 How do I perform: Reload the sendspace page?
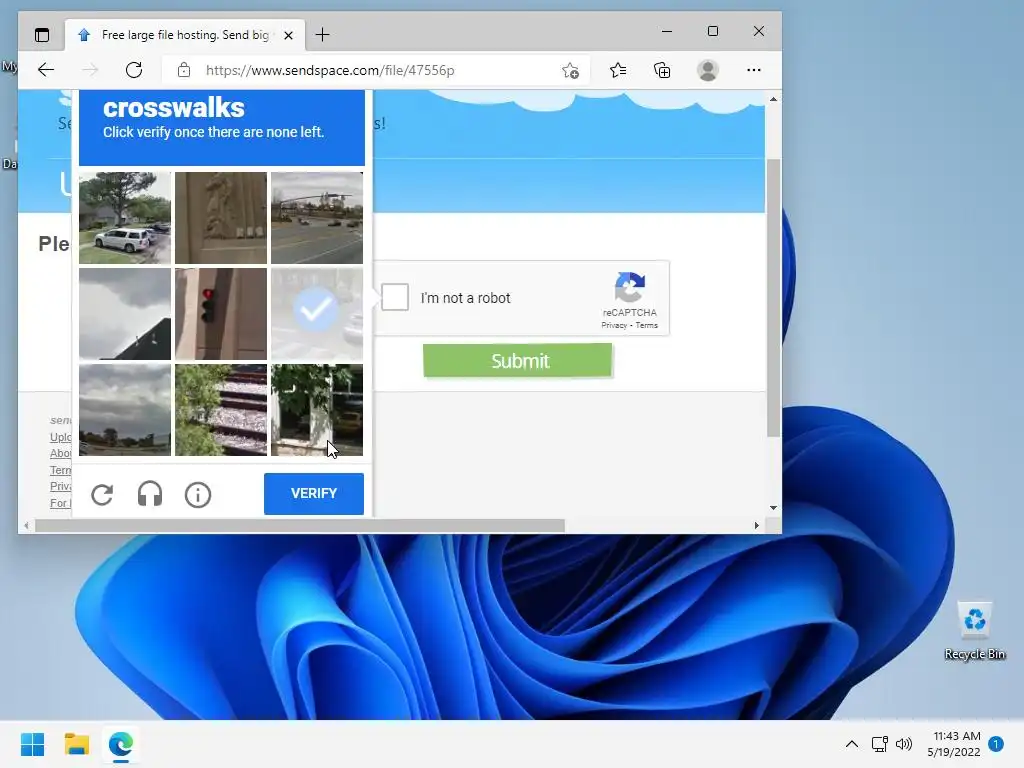134,70
